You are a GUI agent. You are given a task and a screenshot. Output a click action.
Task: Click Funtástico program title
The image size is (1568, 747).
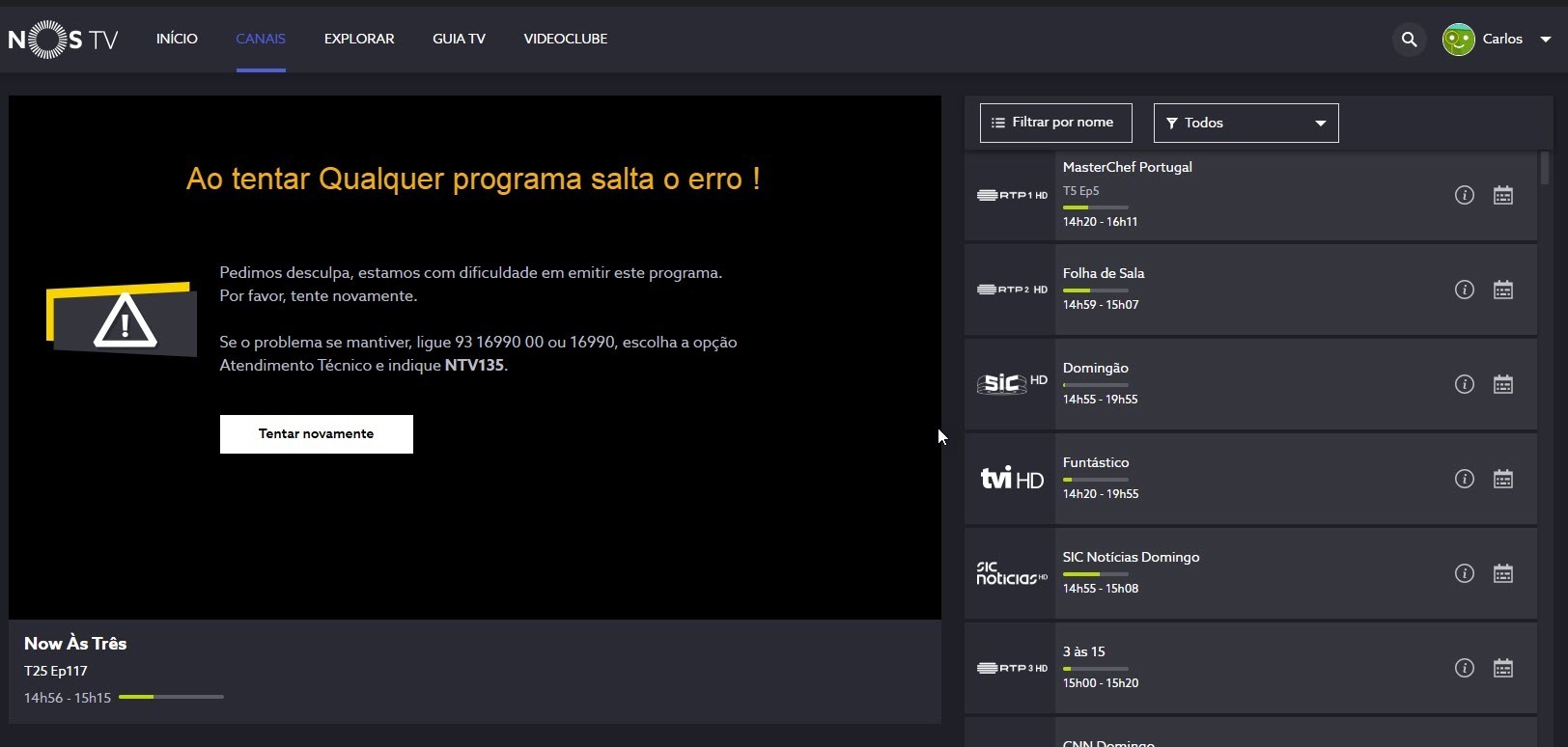click(1096, 462)
